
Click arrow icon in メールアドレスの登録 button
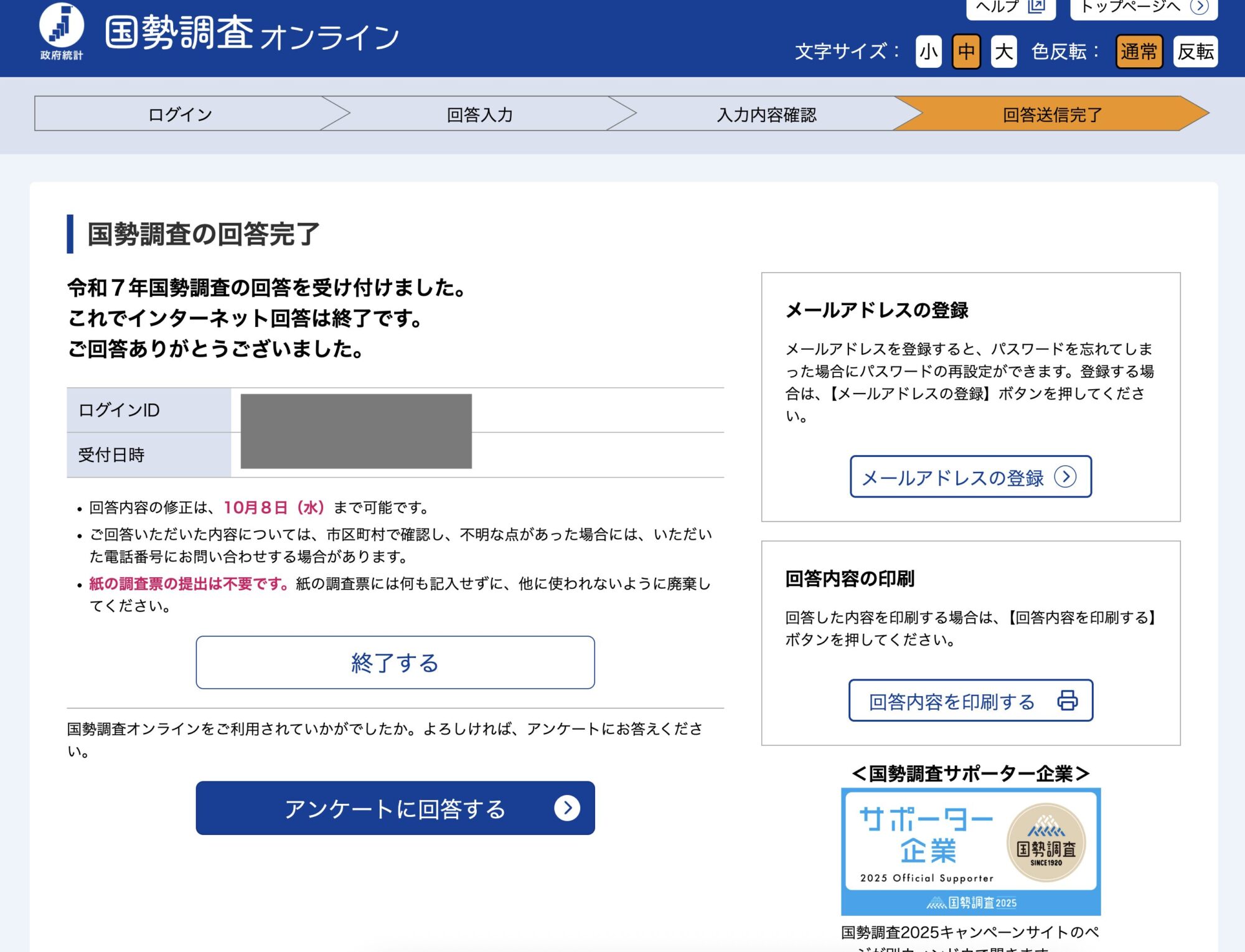(x=1065, y=477)
